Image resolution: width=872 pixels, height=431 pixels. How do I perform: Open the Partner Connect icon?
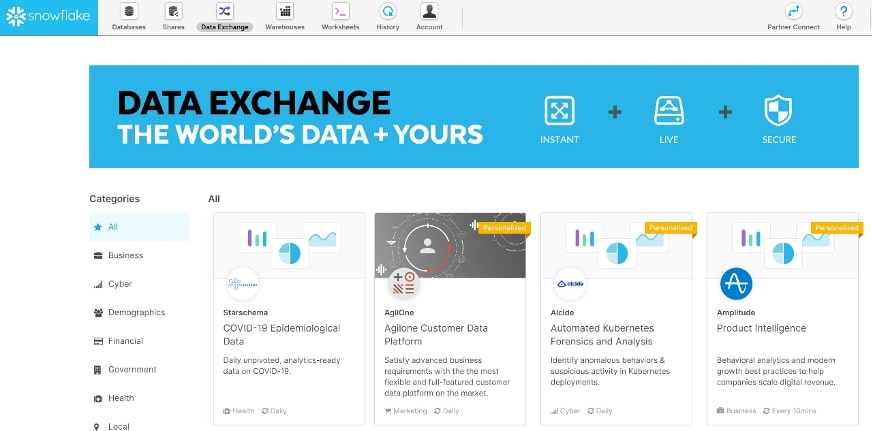(x=794, y=11)
